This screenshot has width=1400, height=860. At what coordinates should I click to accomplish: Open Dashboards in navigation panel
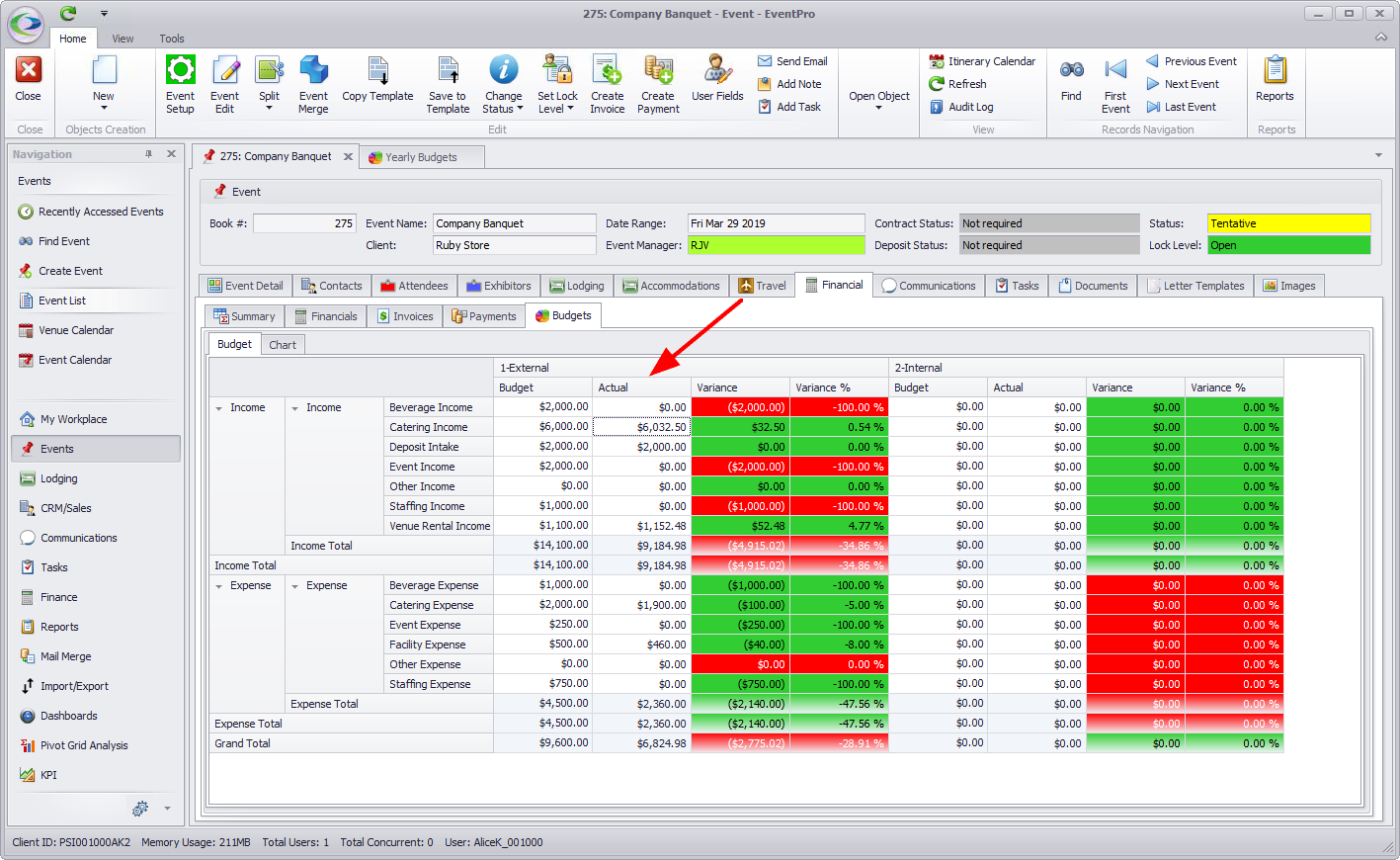click(x=69, y=716)
